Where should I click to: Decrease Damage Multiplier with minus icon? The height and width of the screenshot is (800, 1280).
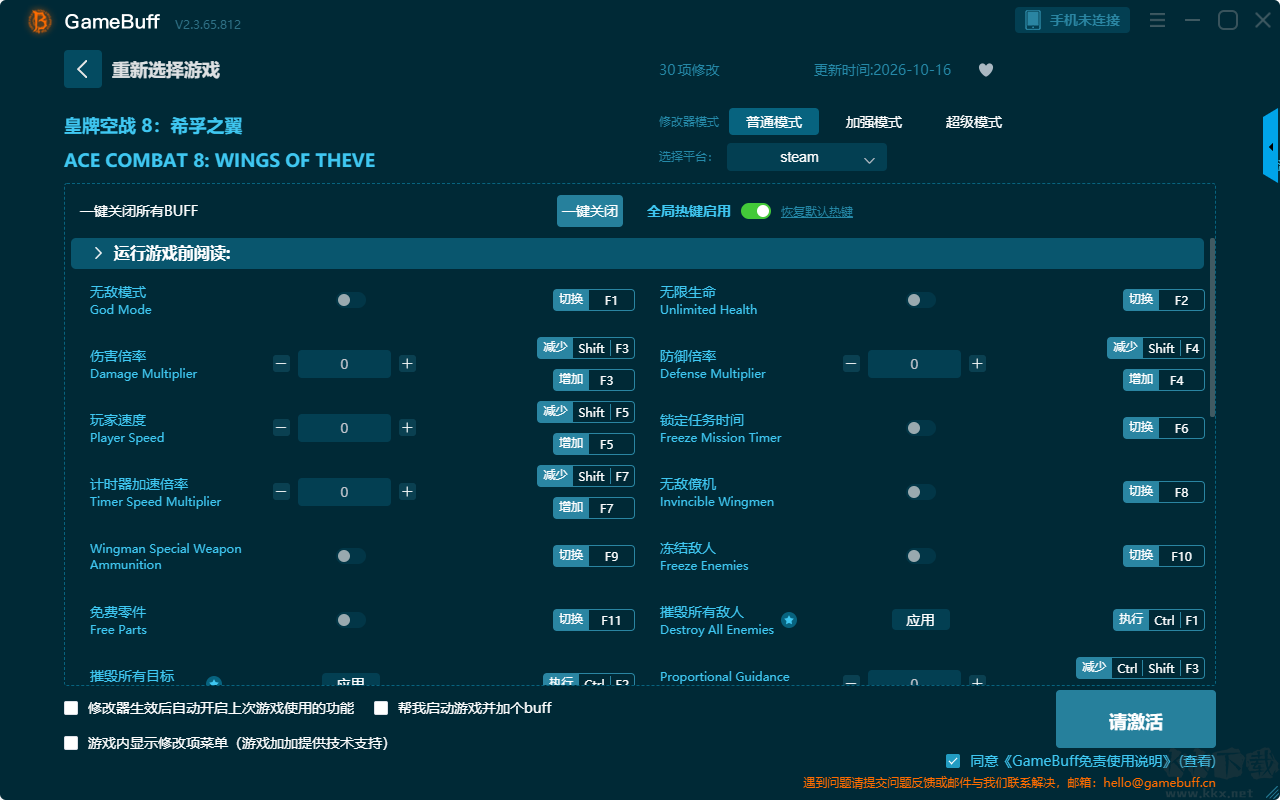281,364
